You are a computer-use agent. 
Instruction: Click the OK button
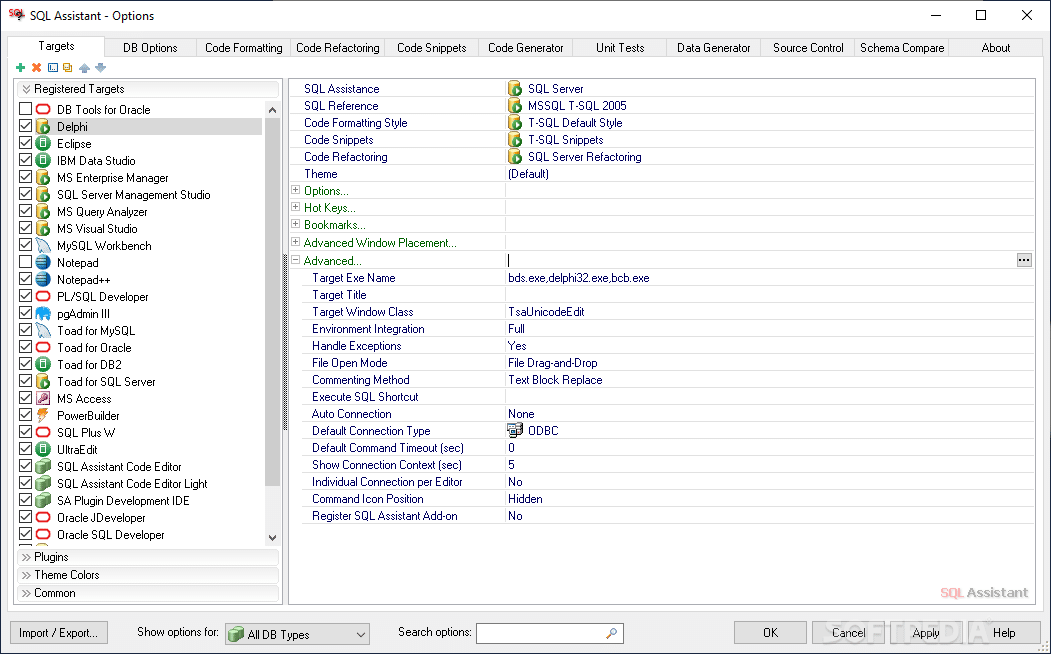(x=770, y=633)
